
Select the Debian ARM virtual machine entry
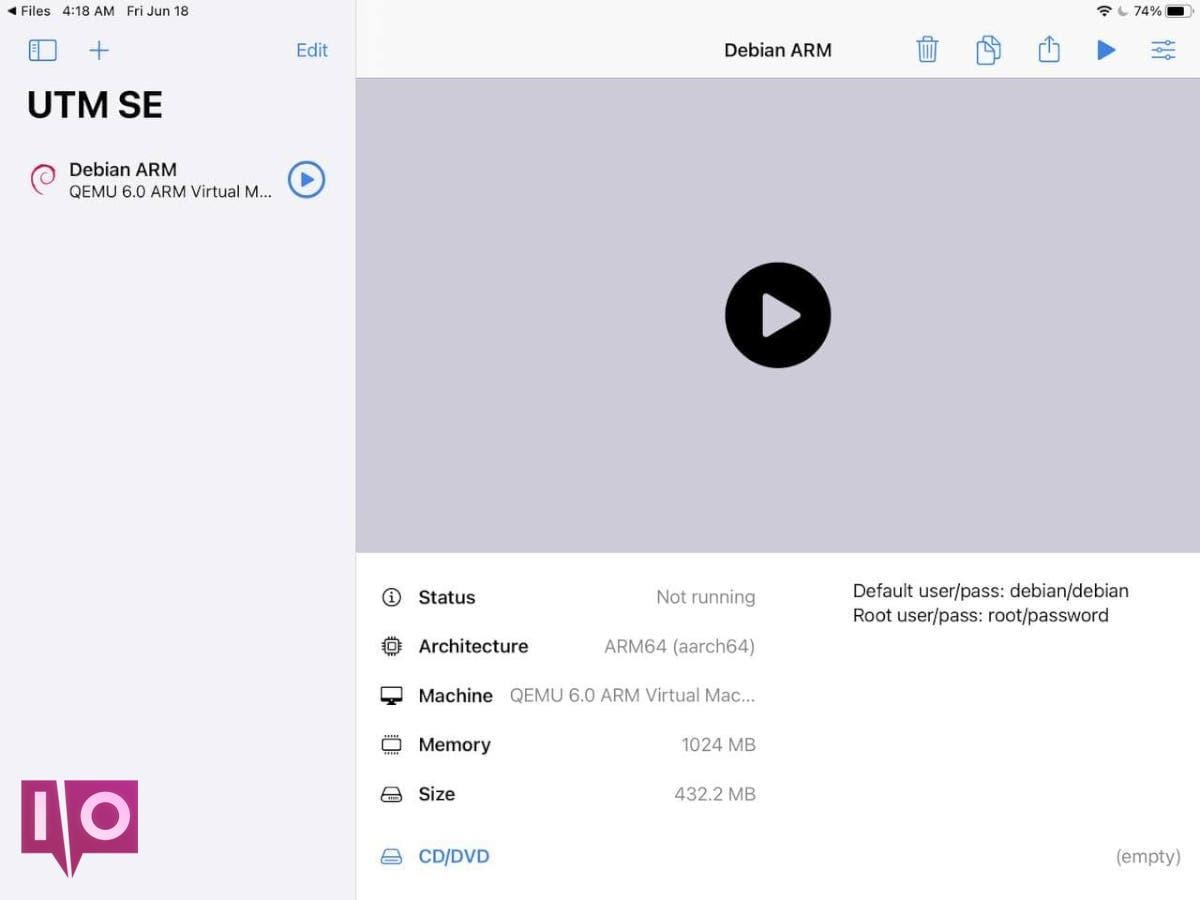click(x=177, y=180)
